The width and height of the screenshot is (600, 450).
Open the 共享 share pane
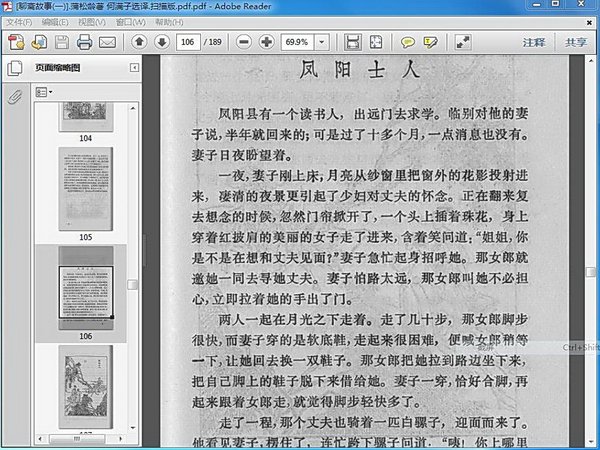coord(576,42)
